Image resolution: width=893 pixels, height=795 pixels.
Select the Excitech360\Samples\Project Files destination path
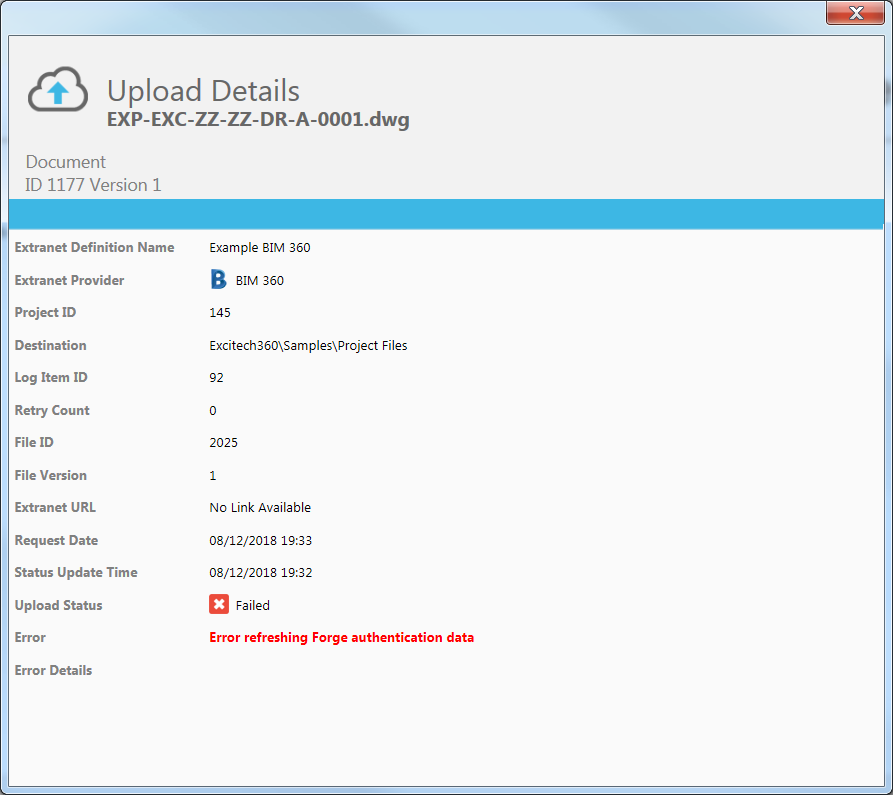pyautogui.click(x=308, y=346)
